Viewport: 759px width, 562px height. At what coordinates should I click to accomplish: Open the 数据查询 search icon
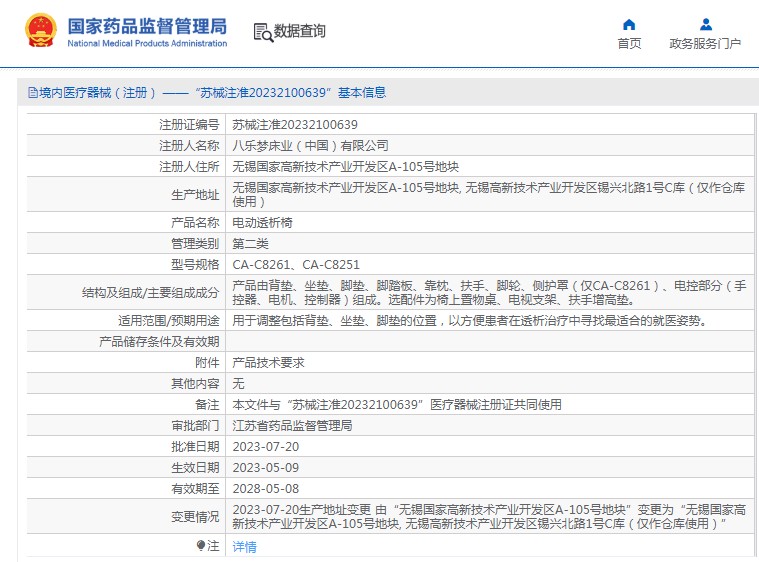click(263, 32)
